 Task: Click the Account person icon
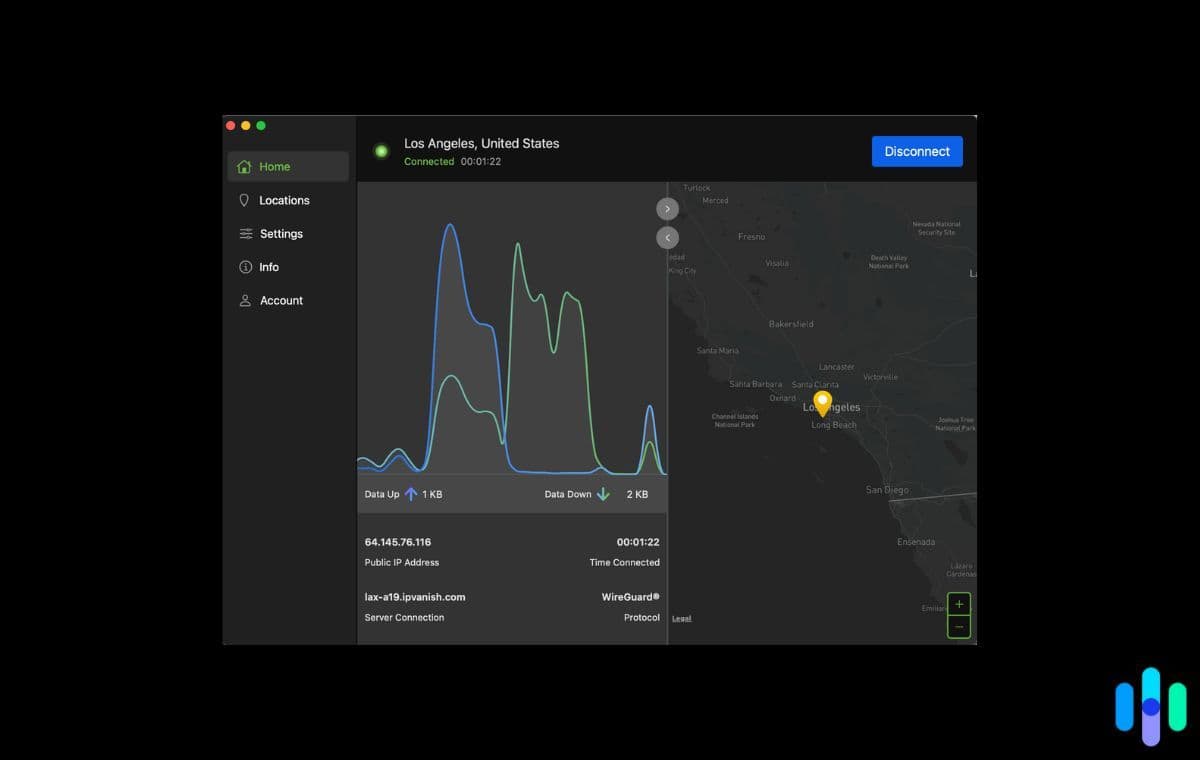tap(245, 300)
